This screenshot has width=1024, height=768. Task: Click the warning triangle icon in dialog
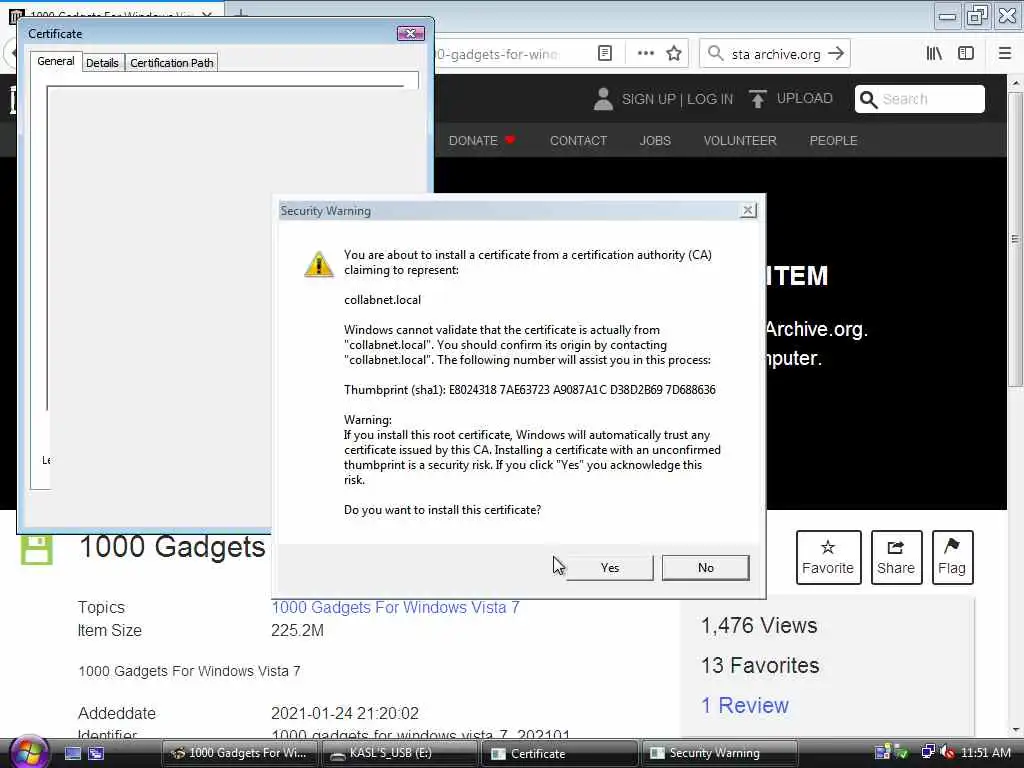click(319, 264)
